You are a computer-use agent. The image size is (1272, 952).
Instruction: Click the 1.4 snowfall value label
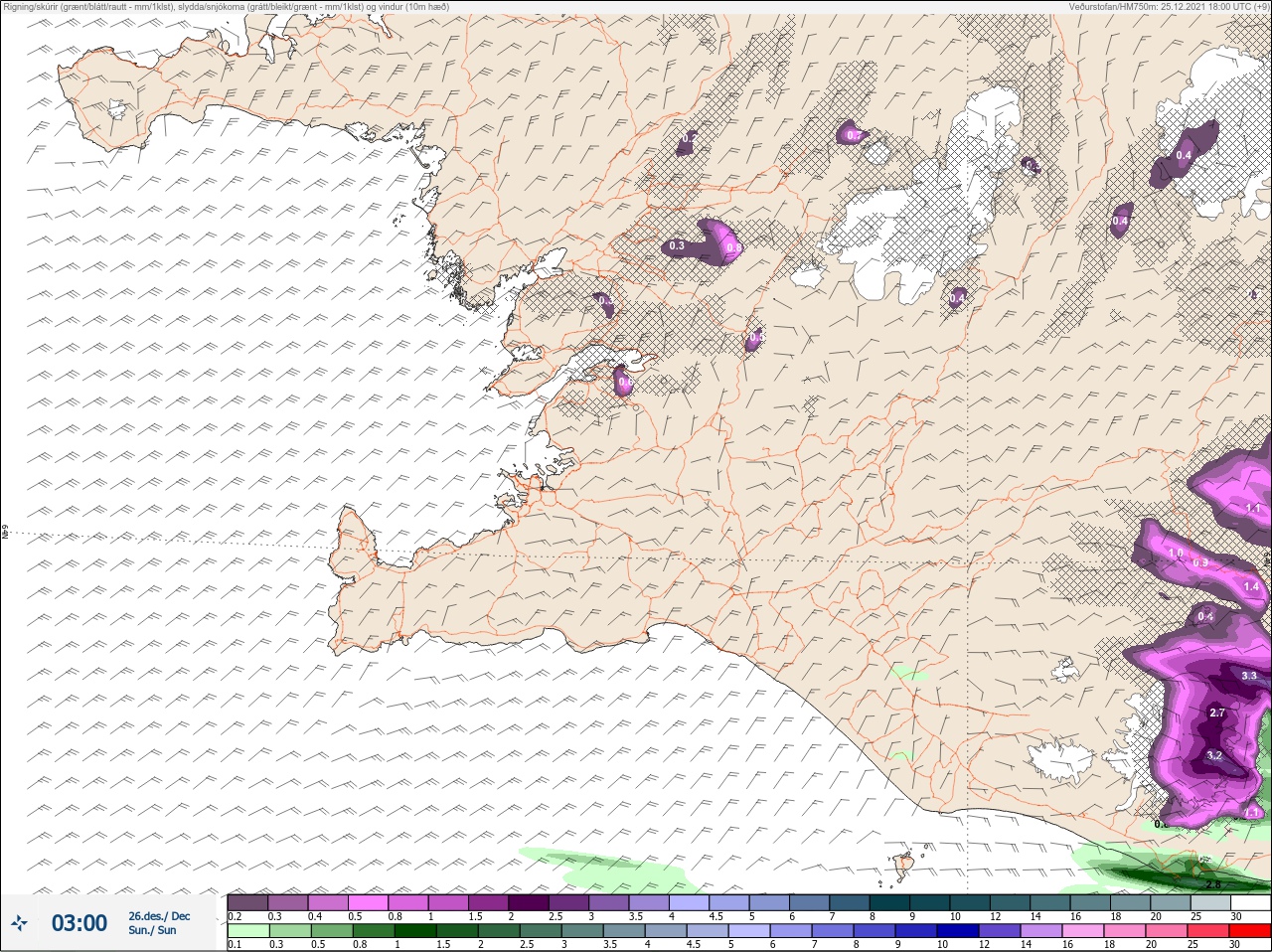pos(1251,587)
